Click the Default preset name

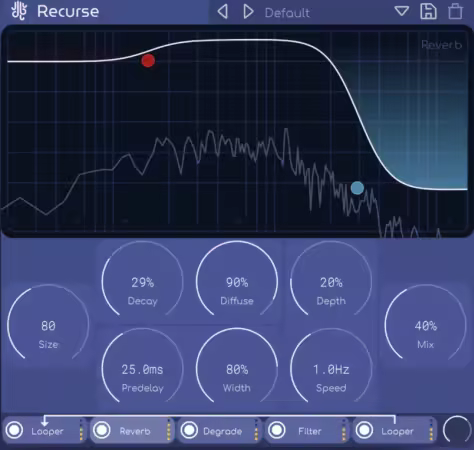click(287, 13)
